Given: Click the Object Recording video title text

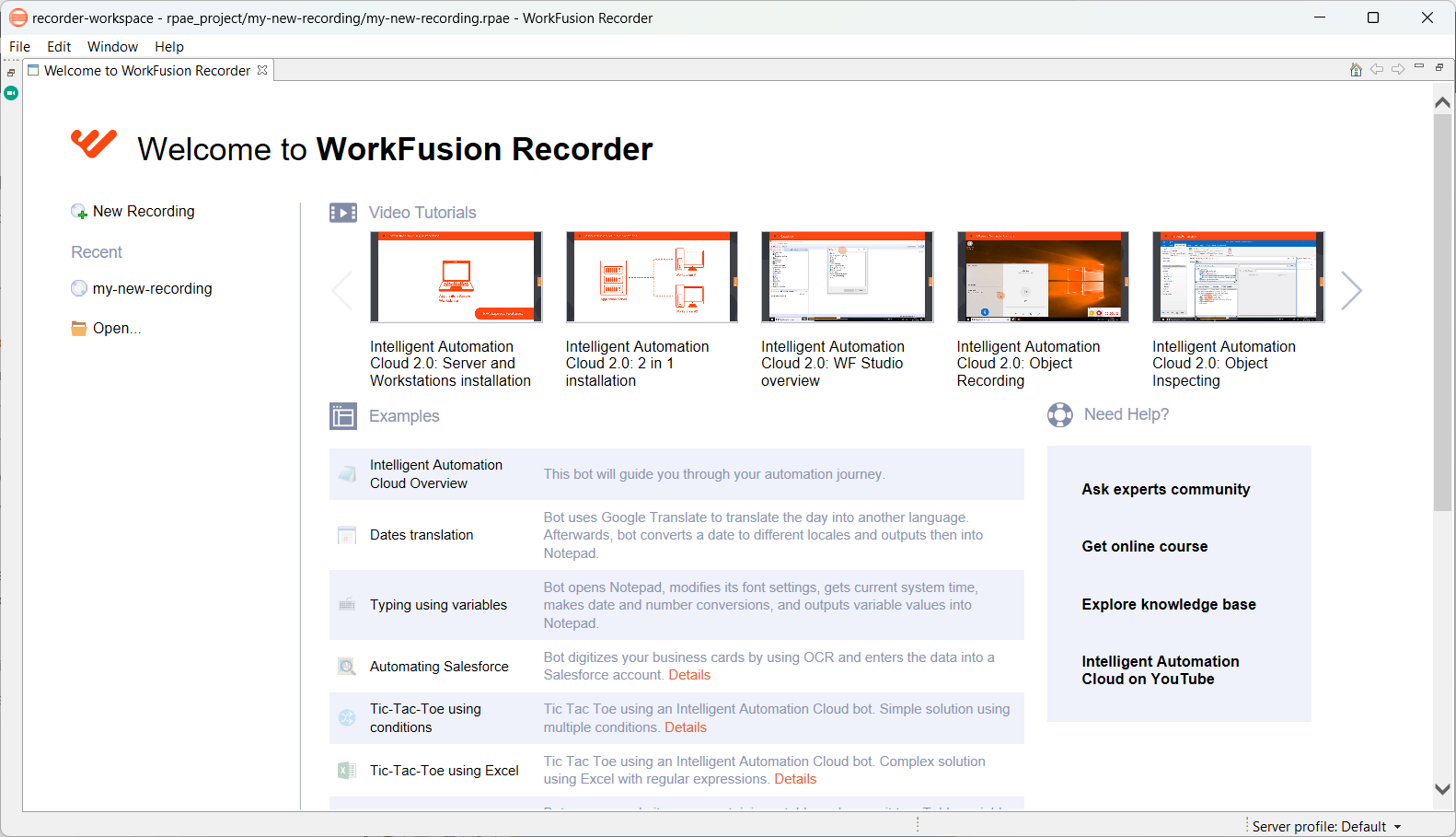Looking at the screenshot, I should [x=1028, y=364].
